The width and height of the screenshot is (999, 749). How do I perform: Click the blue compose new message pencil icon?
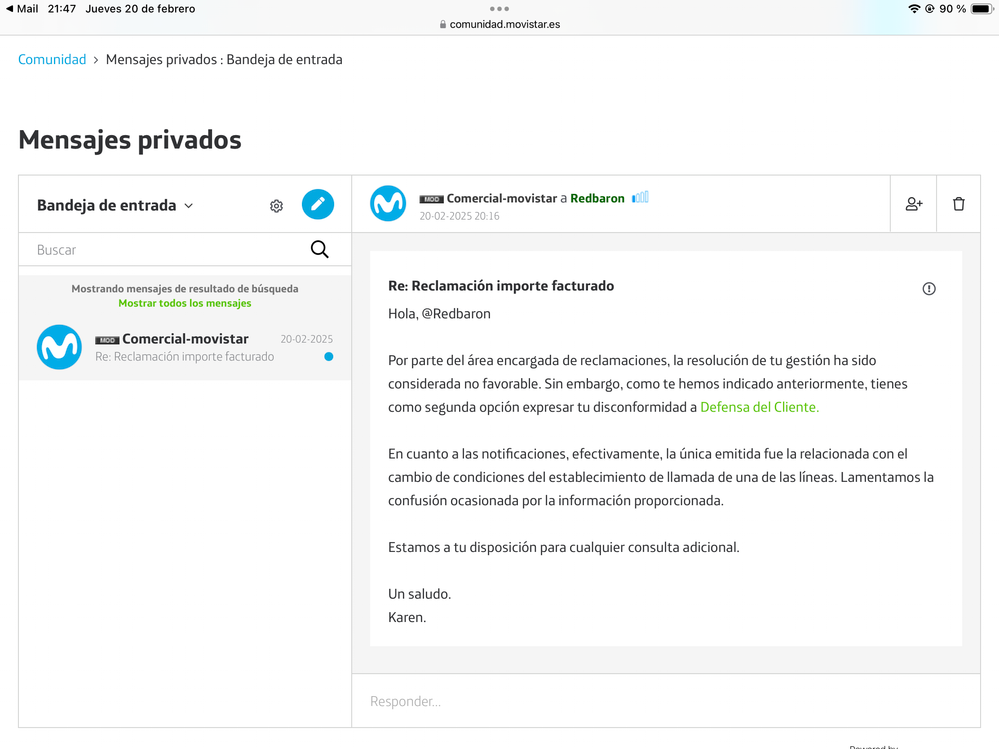coord(318,204)
